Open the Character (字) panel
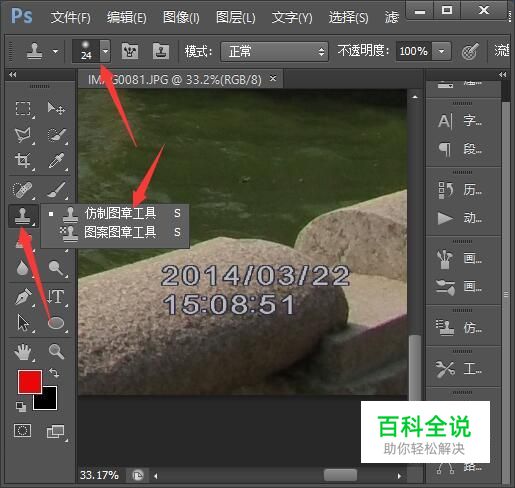Viewport: 515px width, 488px height. point(460,120)
